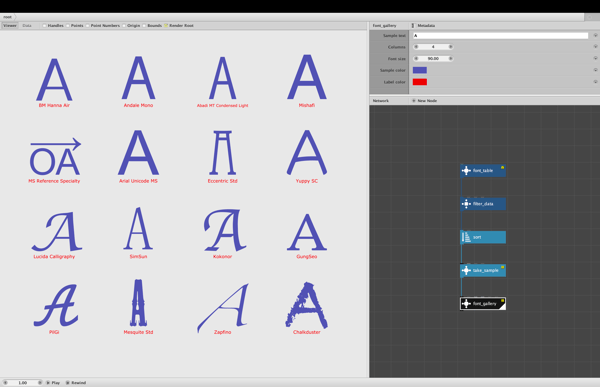
Task: Click the SimSun letter sample
Action: [138, 228]
